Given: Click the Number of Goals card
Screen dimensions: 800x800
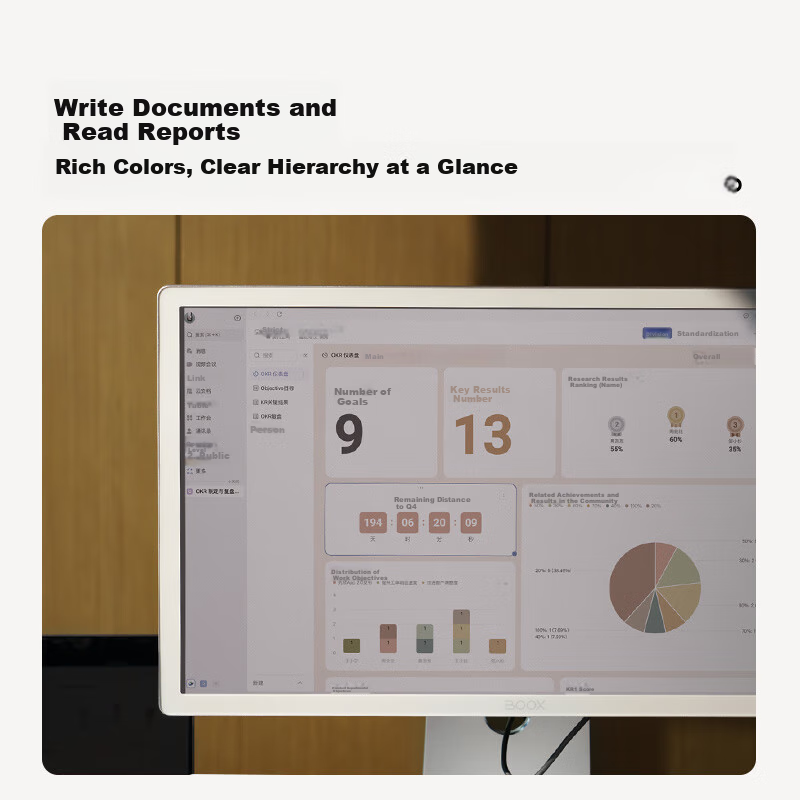Looking at the screenshot, I should [x=381, y=422].
